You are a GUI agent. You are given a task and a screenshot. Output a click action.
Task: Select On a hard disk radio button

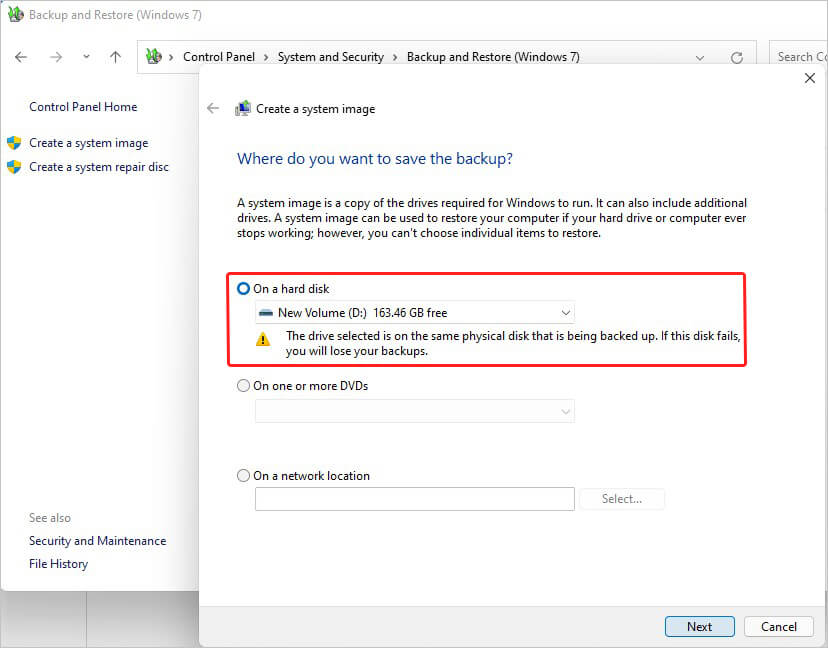point(243,289)
